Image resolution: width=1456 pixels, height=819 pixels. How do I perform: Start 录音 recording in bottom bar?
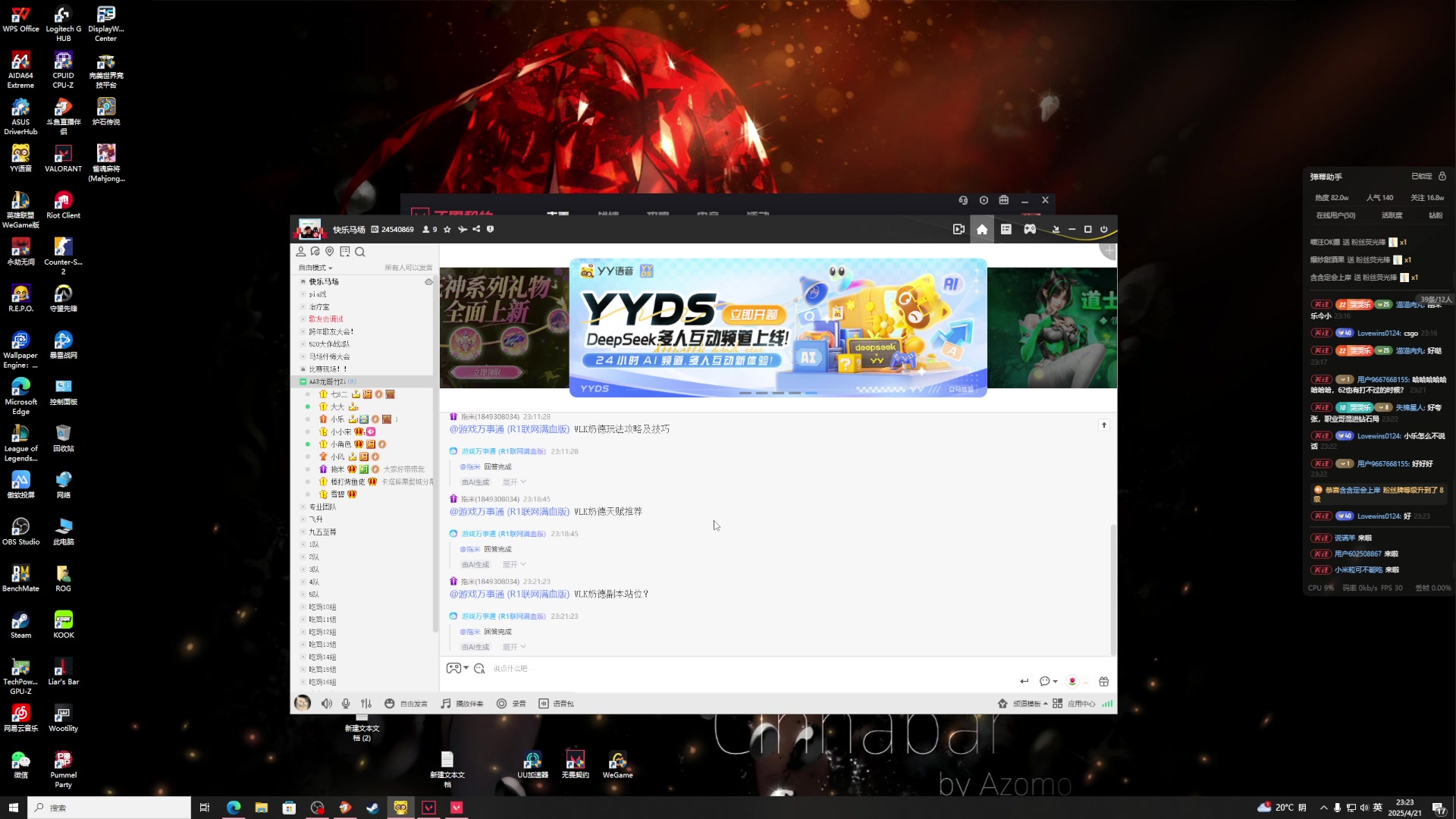(512, 704)
